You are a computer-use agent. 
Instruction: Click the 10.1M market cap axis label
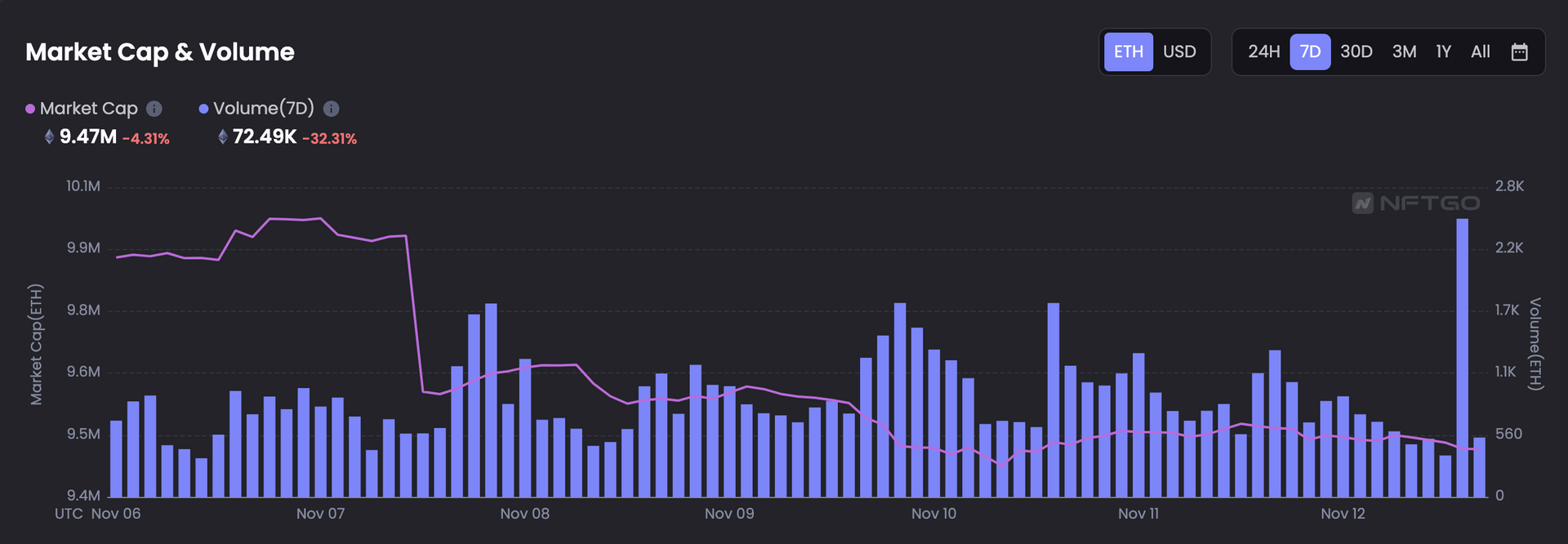click(x=83, y=186)
